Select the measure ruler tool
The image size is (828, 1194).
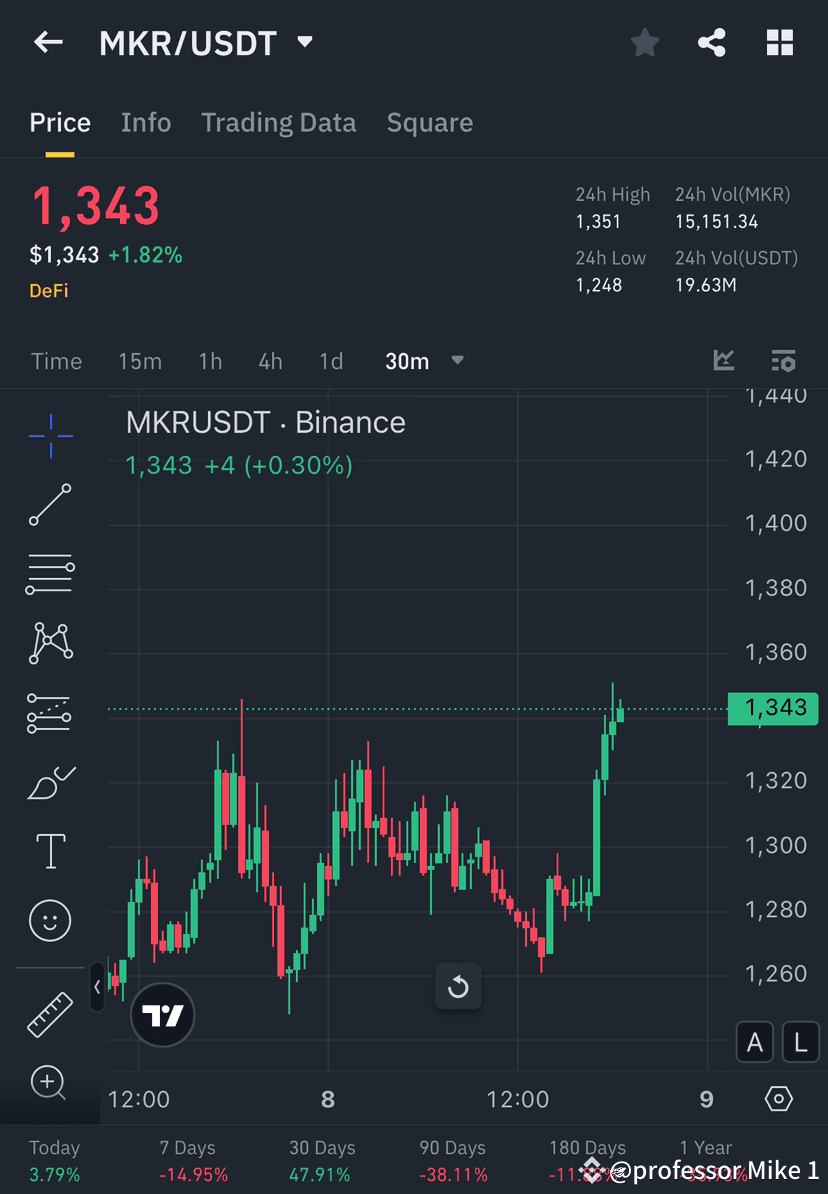tap(50, 1013)
